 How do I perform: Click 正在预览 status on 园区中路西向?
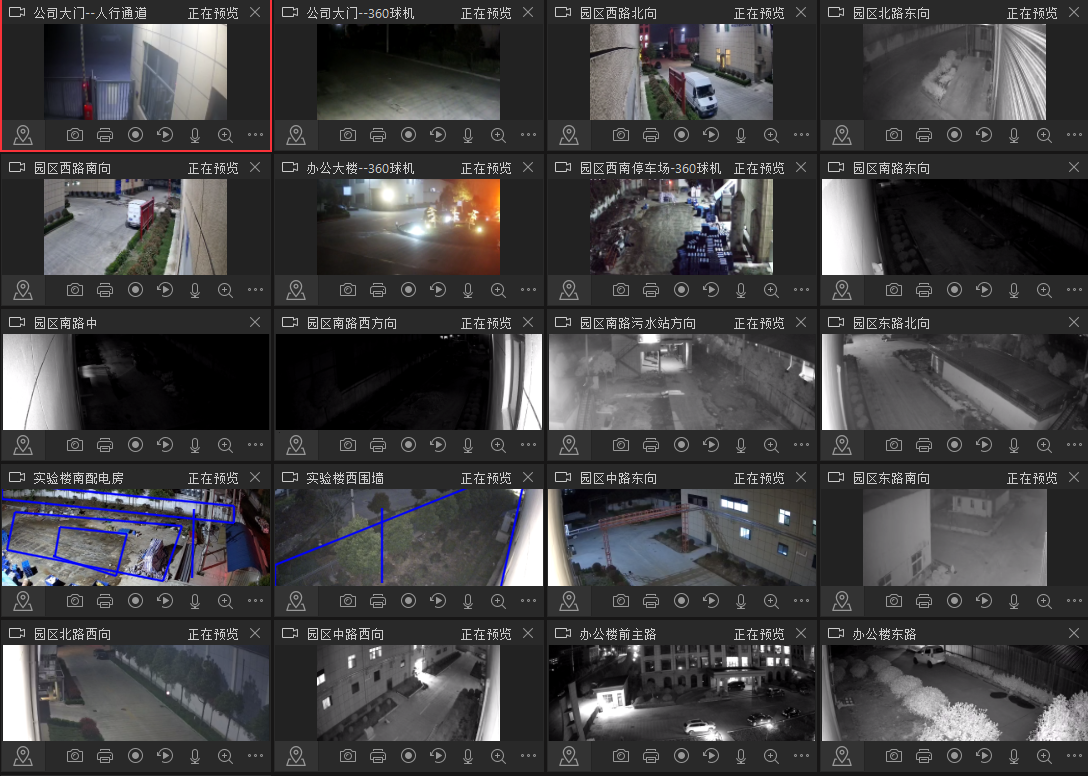(486, 634)
